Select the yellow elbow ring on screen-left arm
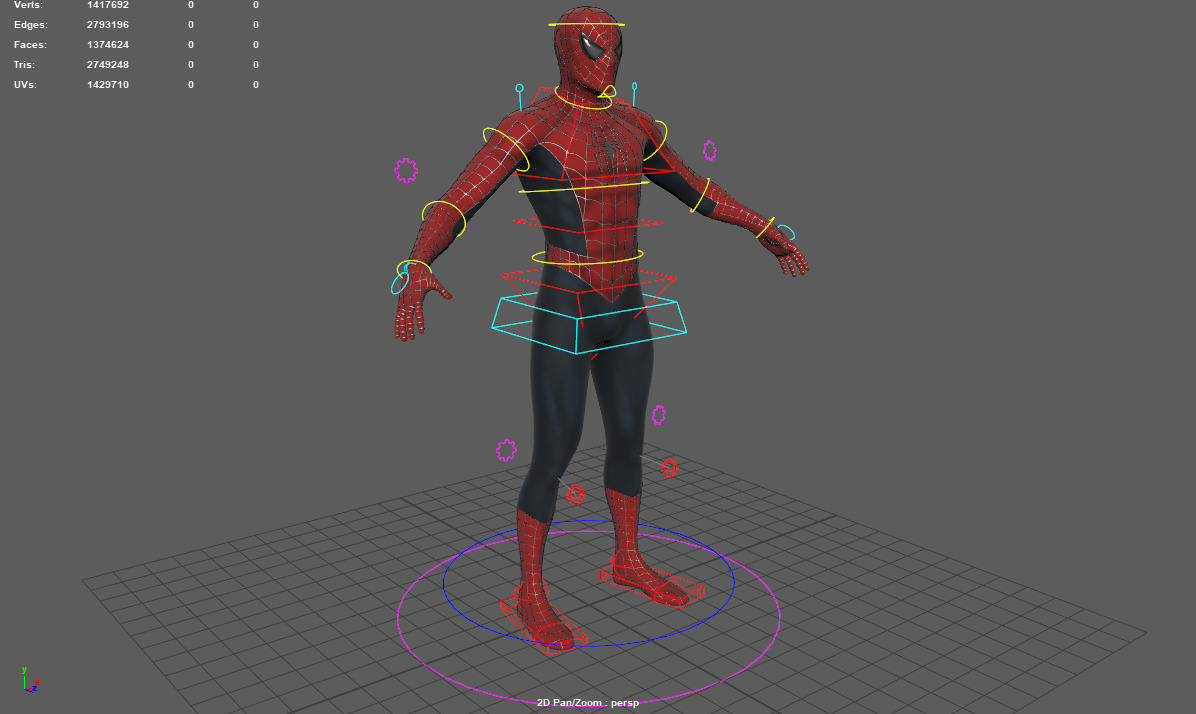 pos(444,218)
